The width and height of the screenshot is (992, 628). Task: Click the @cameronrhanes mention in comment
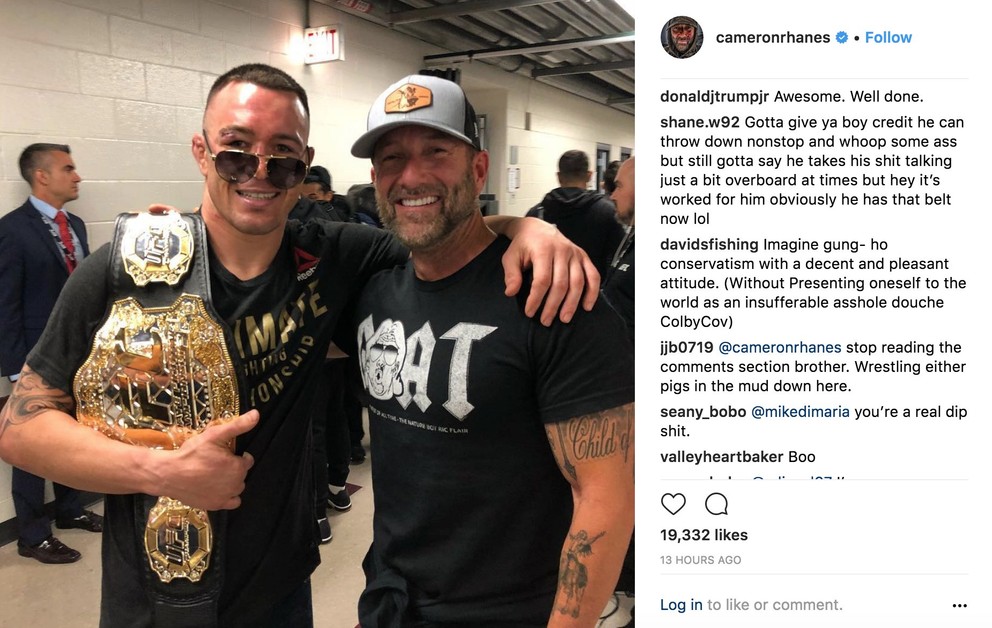click(x=780, y=347)
